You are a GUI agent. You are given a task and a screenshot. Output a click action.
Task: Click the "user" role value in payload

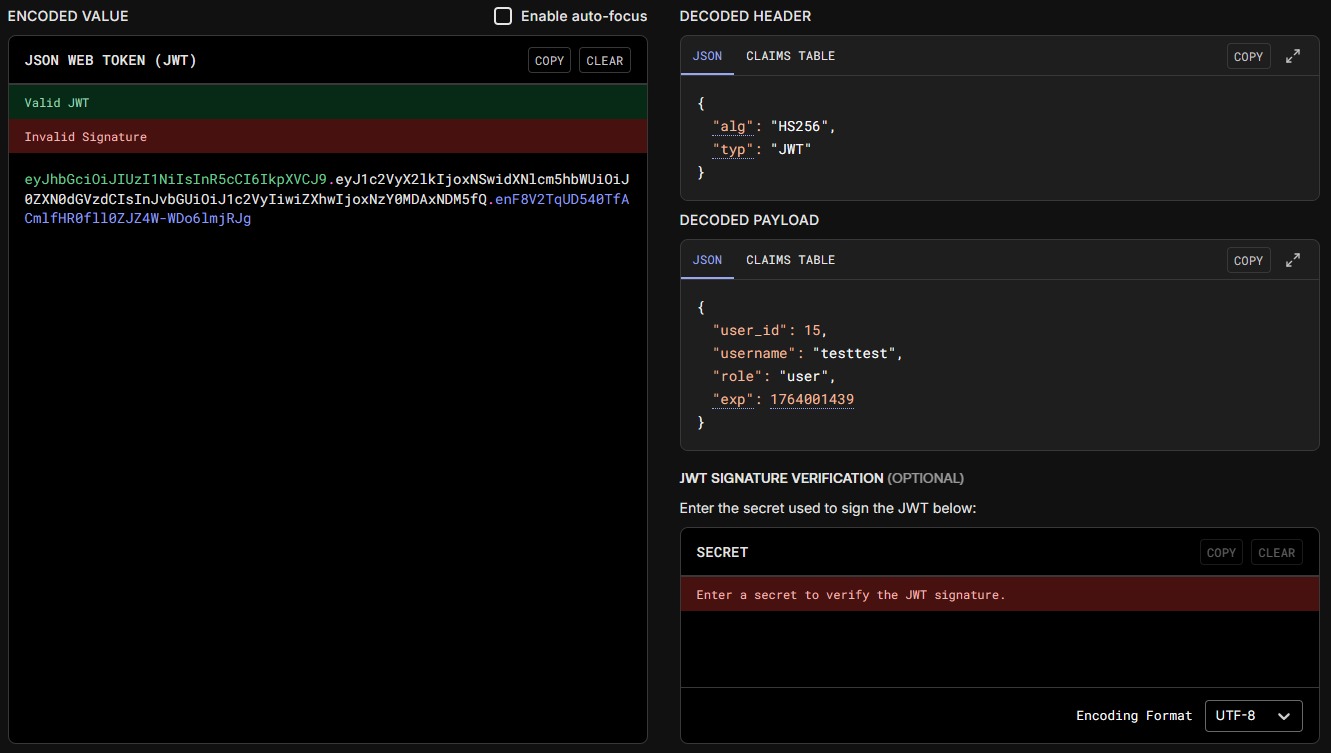(x=803, y=377)
